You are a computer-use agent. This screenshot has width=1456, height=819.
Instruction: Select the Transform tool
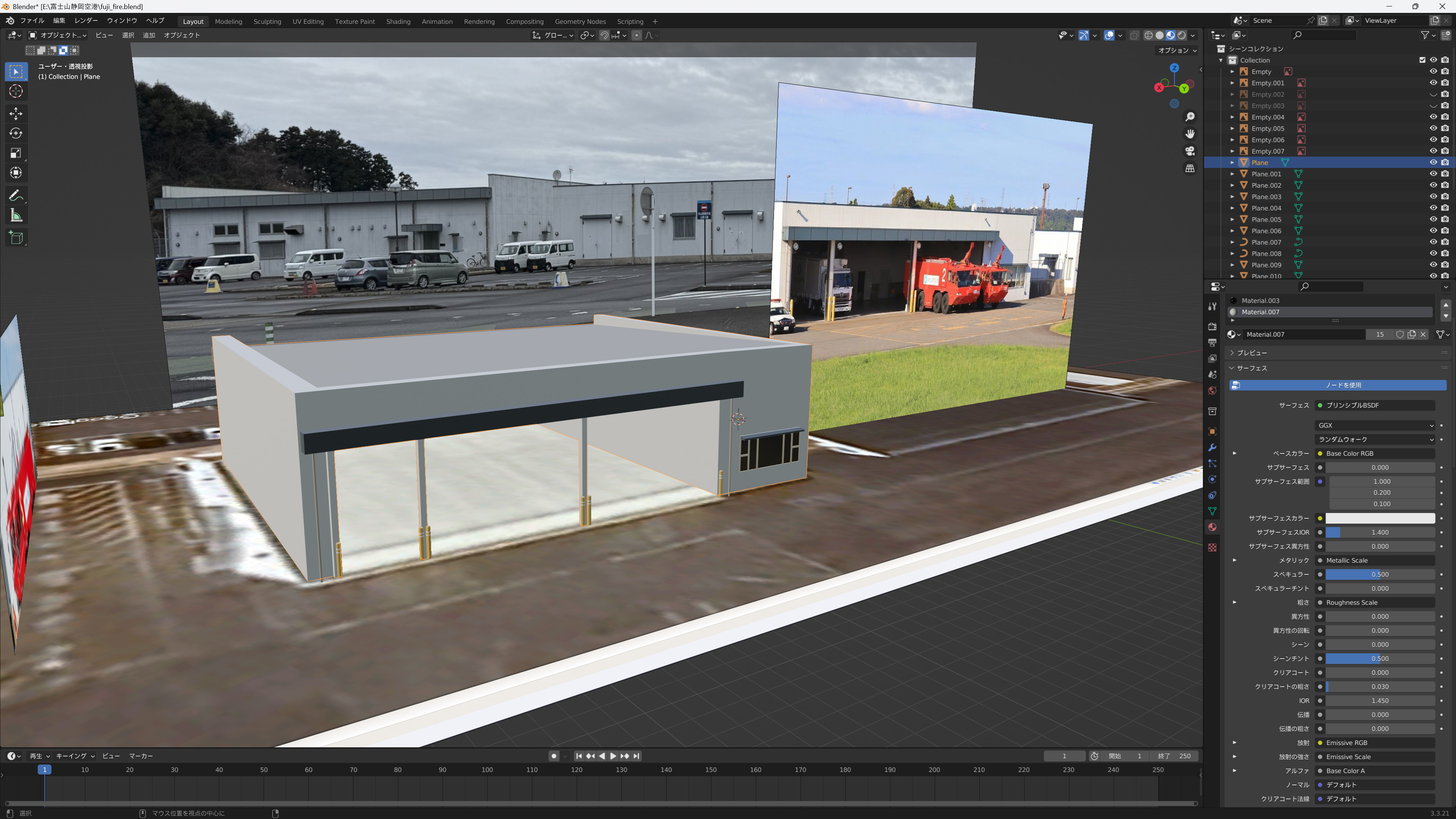[x=16, y=173]
